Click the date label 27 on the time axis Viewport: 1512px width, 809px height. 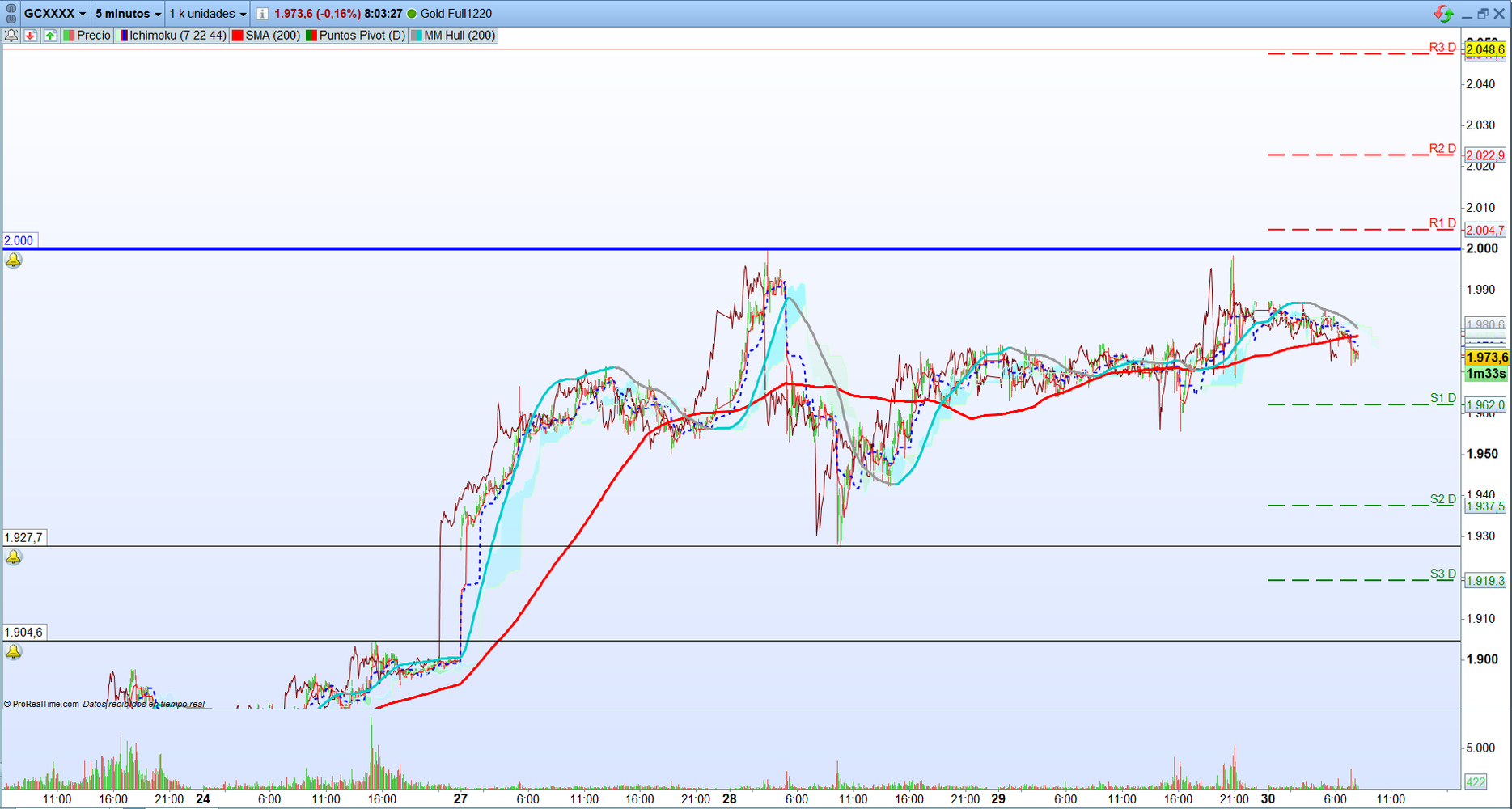[460, 799]
